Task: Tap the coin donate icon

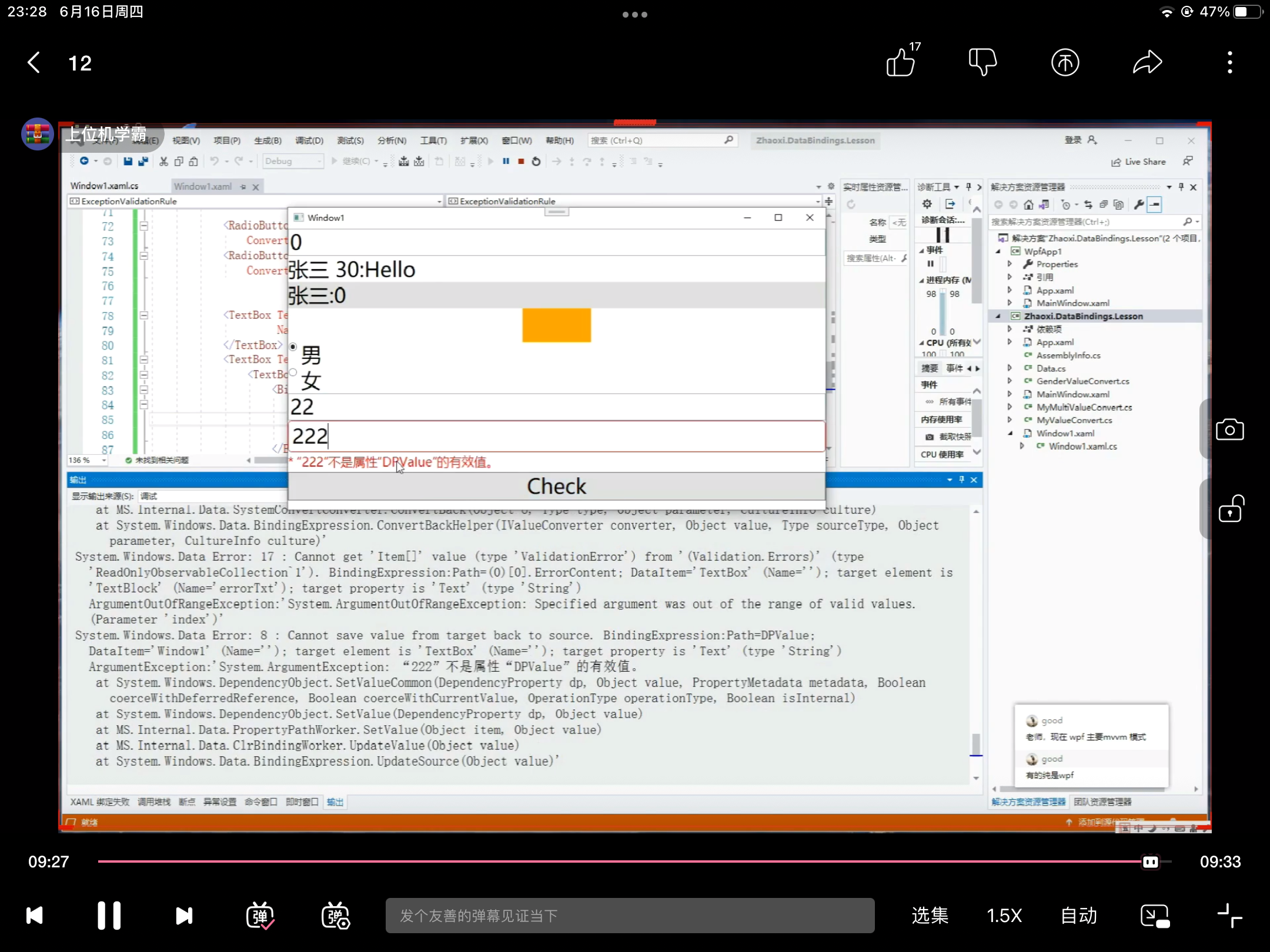Action: [x=1065, y=62]
